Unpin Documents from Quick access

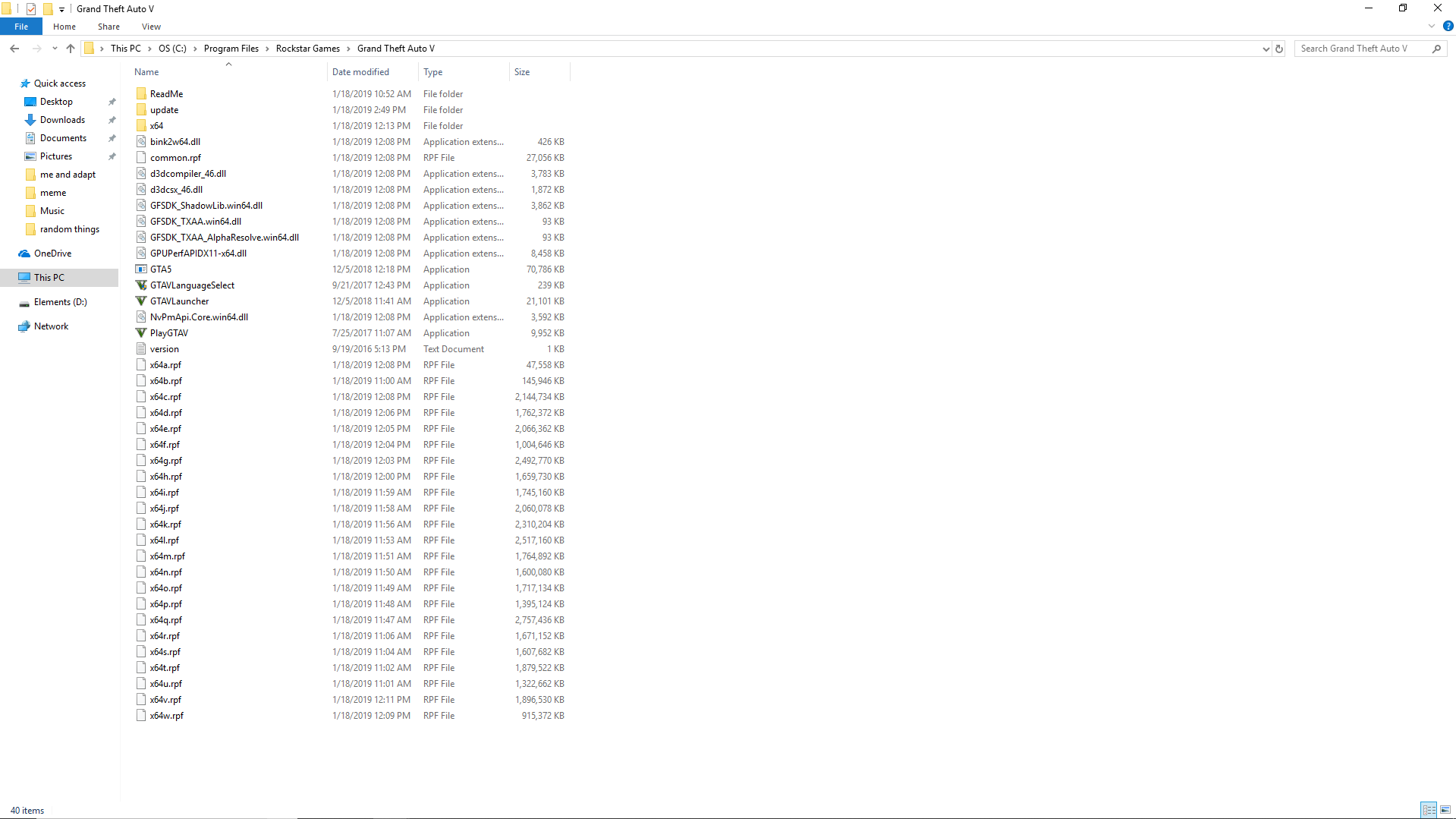pyautogui.click(x=112, y=137)
